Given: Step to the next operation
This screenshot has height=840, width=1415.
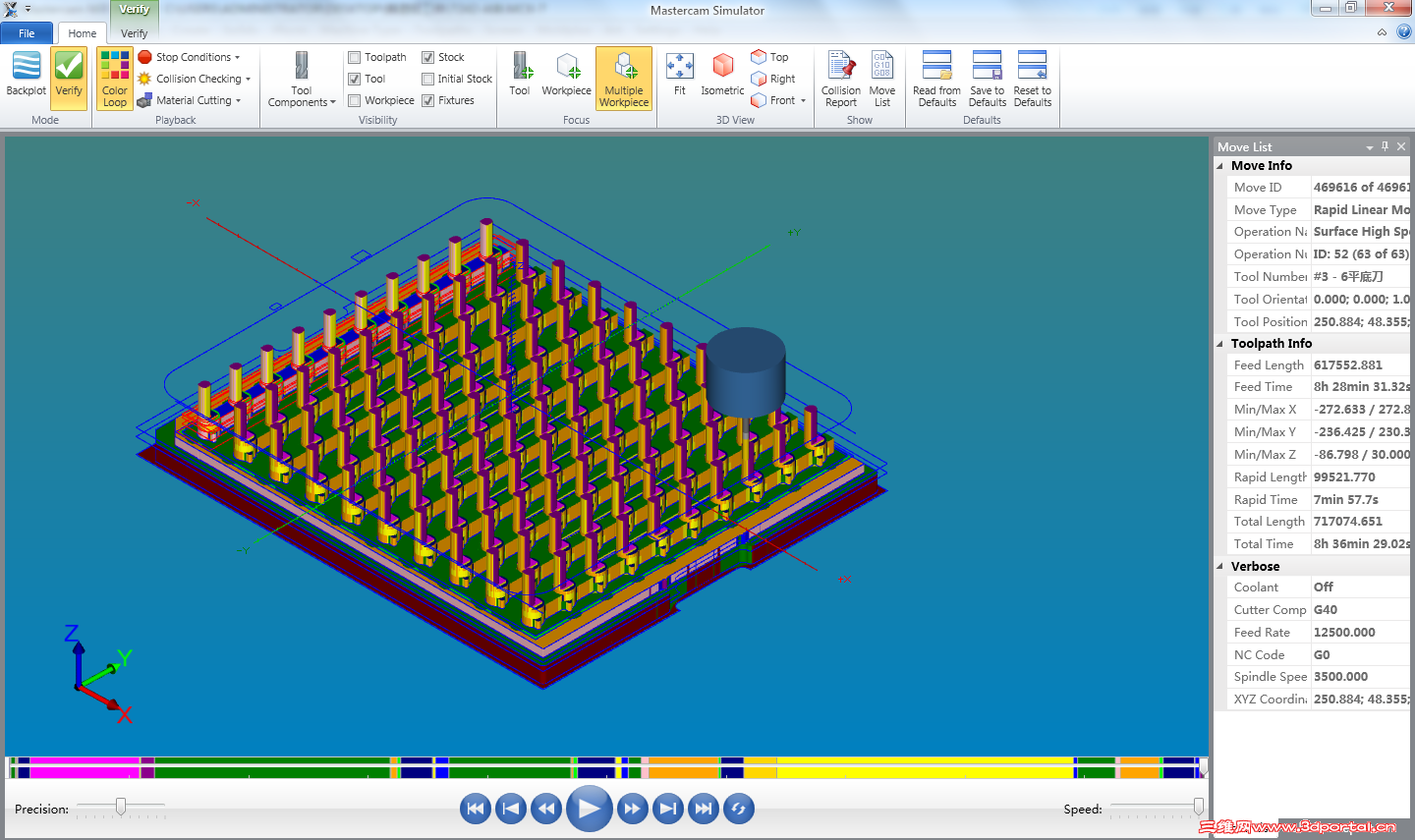Looking at the screenshot, I should click(x=668, y=809).
